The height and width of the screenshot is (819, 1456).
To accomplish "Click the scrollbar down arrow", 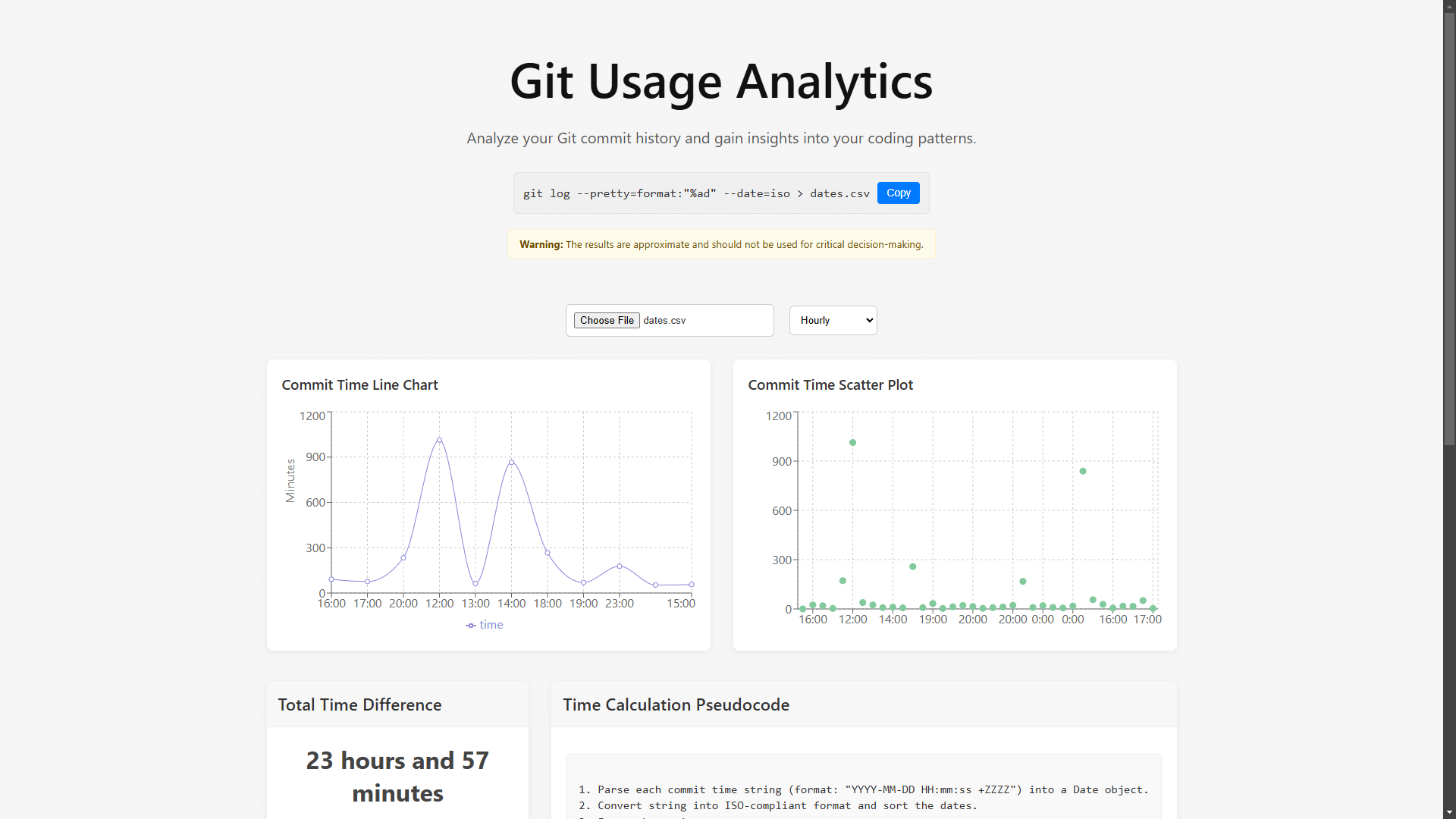I will point(1449,813).
